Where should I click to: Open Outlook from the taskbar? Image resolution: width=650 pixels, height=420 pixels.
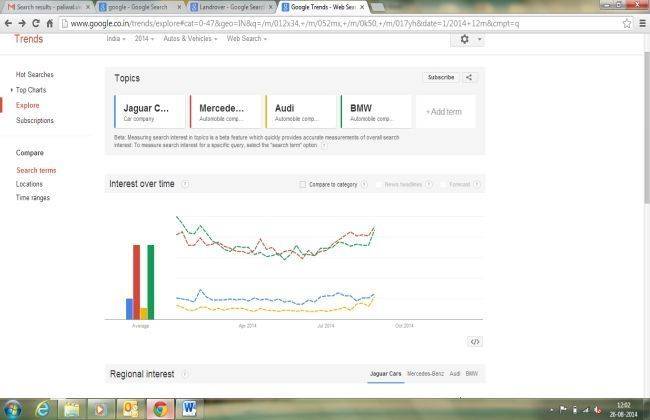pos(131,409)
